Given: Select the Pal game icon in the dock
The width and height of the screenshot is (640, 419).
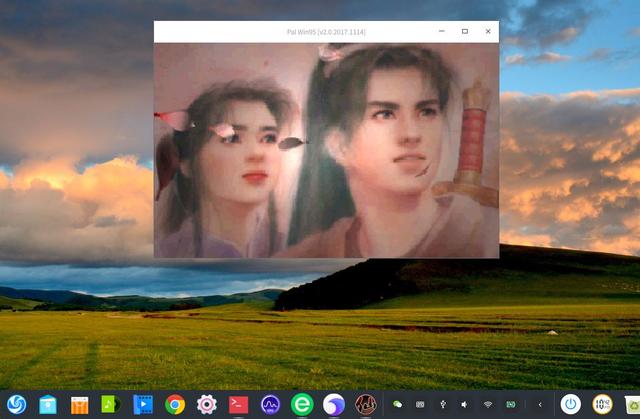Looking at the screenshot, I should point(365,404).
